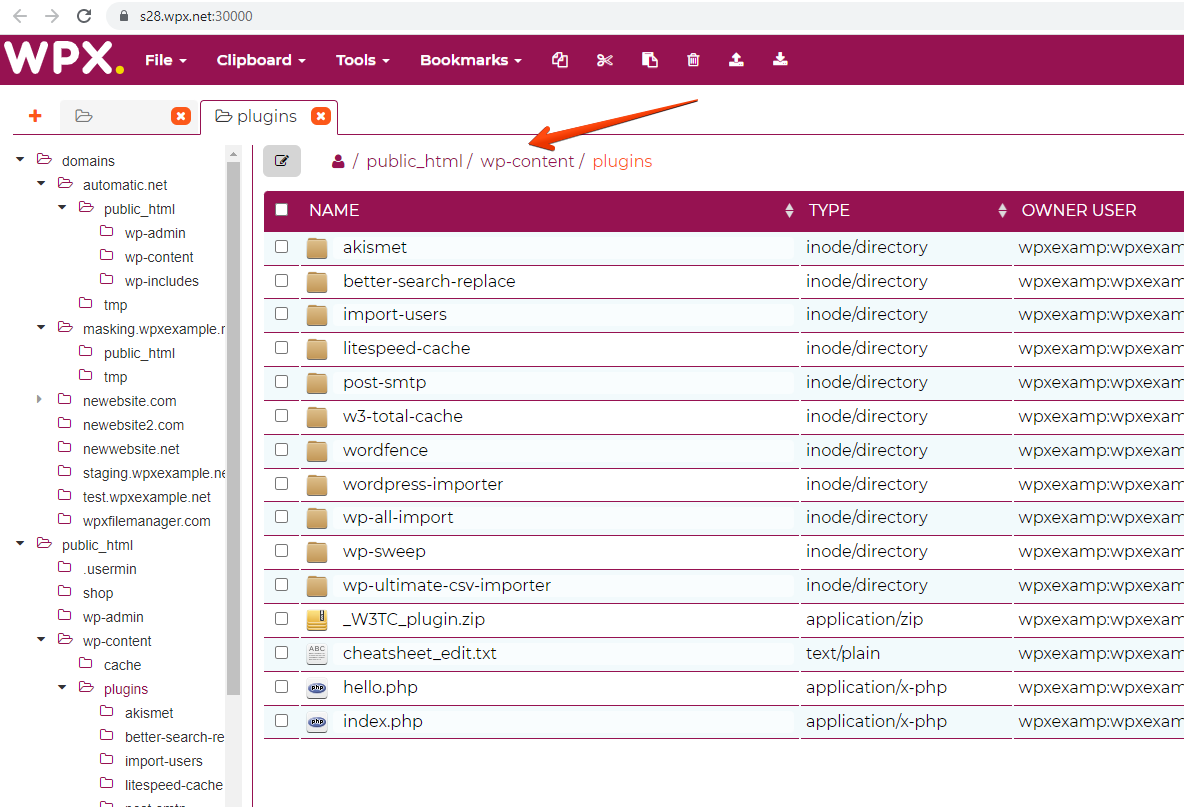Open the File dropdown menu
This screenshot has height=807, width=1184.
click(x=165, y=60)
